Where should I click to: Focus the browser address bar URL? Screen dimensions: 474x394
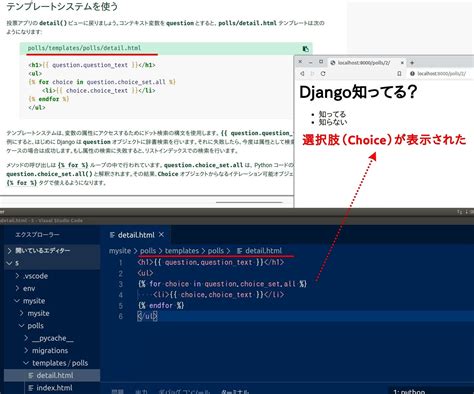click(x=442, y=74)
